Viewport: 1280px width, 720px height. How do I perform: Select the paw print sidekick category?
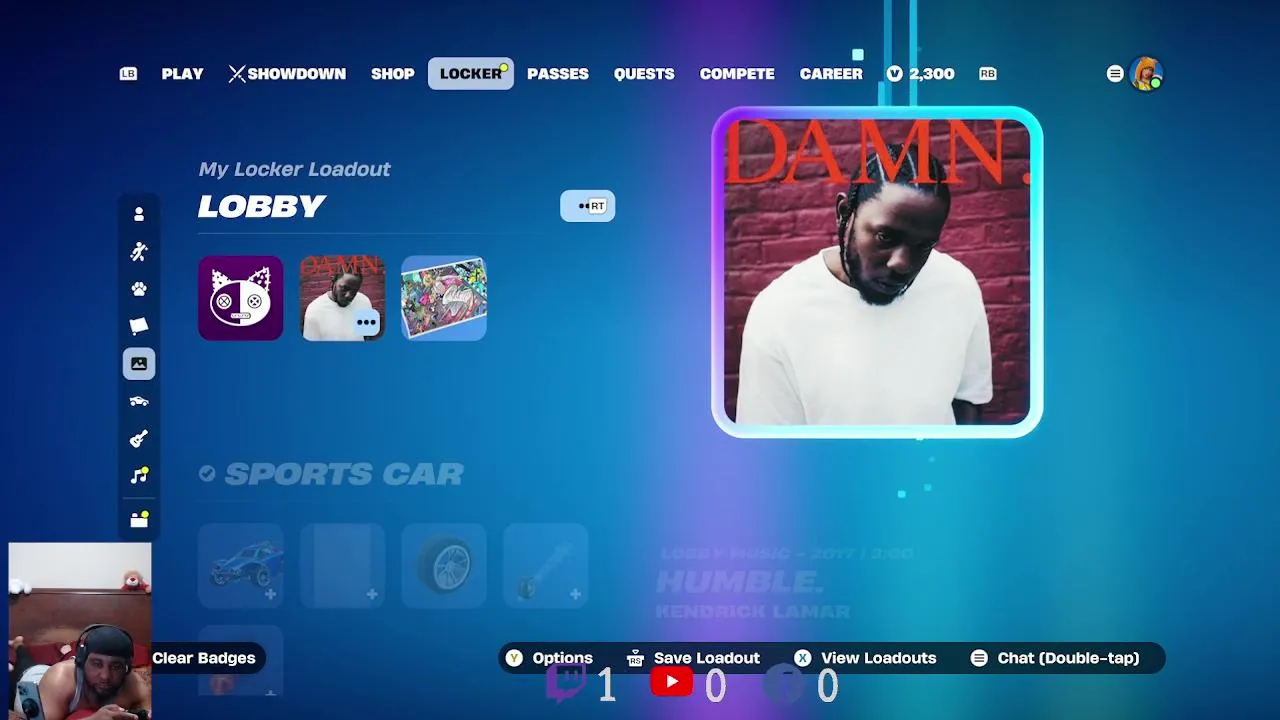(x=139, y=289)
